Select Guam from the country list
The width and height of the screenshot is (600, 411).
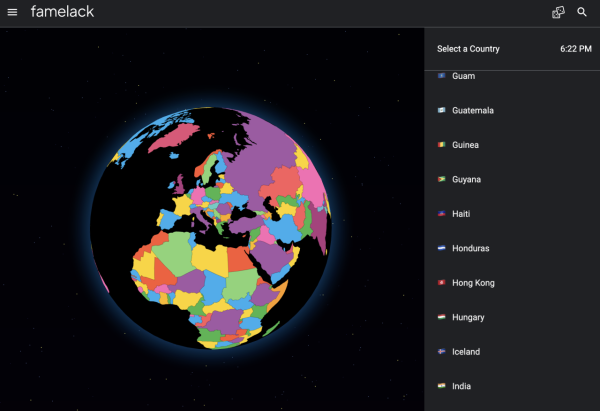coord(463,76)
